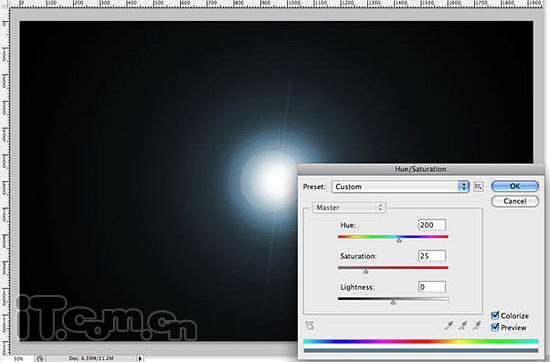Click OK to apply Hue/Saturation
The image size is (550, 362).
(x=515, y=186)
